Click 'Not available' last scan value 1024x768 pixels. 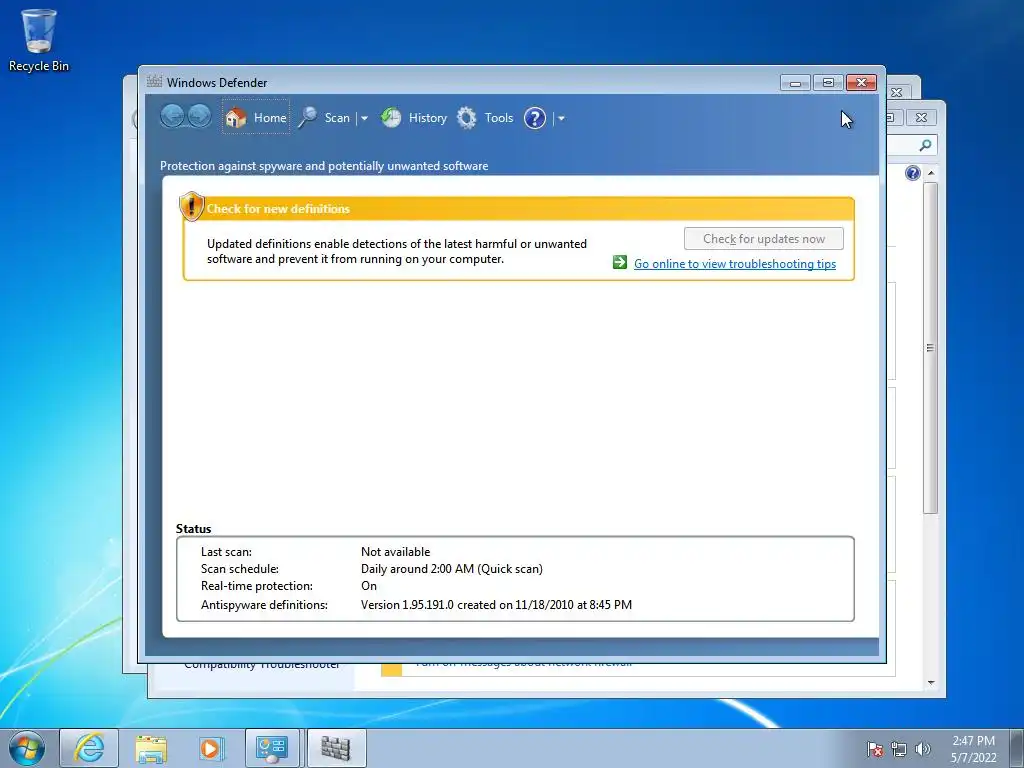395,552
